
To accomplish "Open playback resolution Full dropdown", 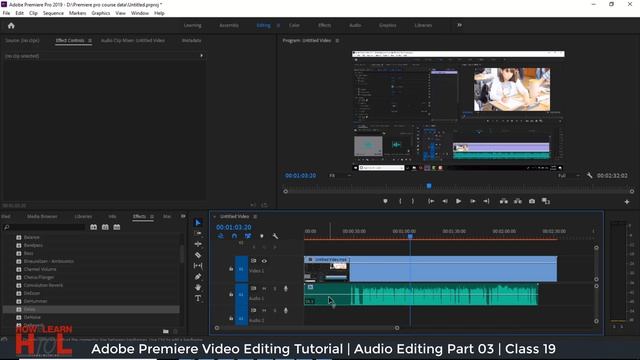I will tap(569, 176).
